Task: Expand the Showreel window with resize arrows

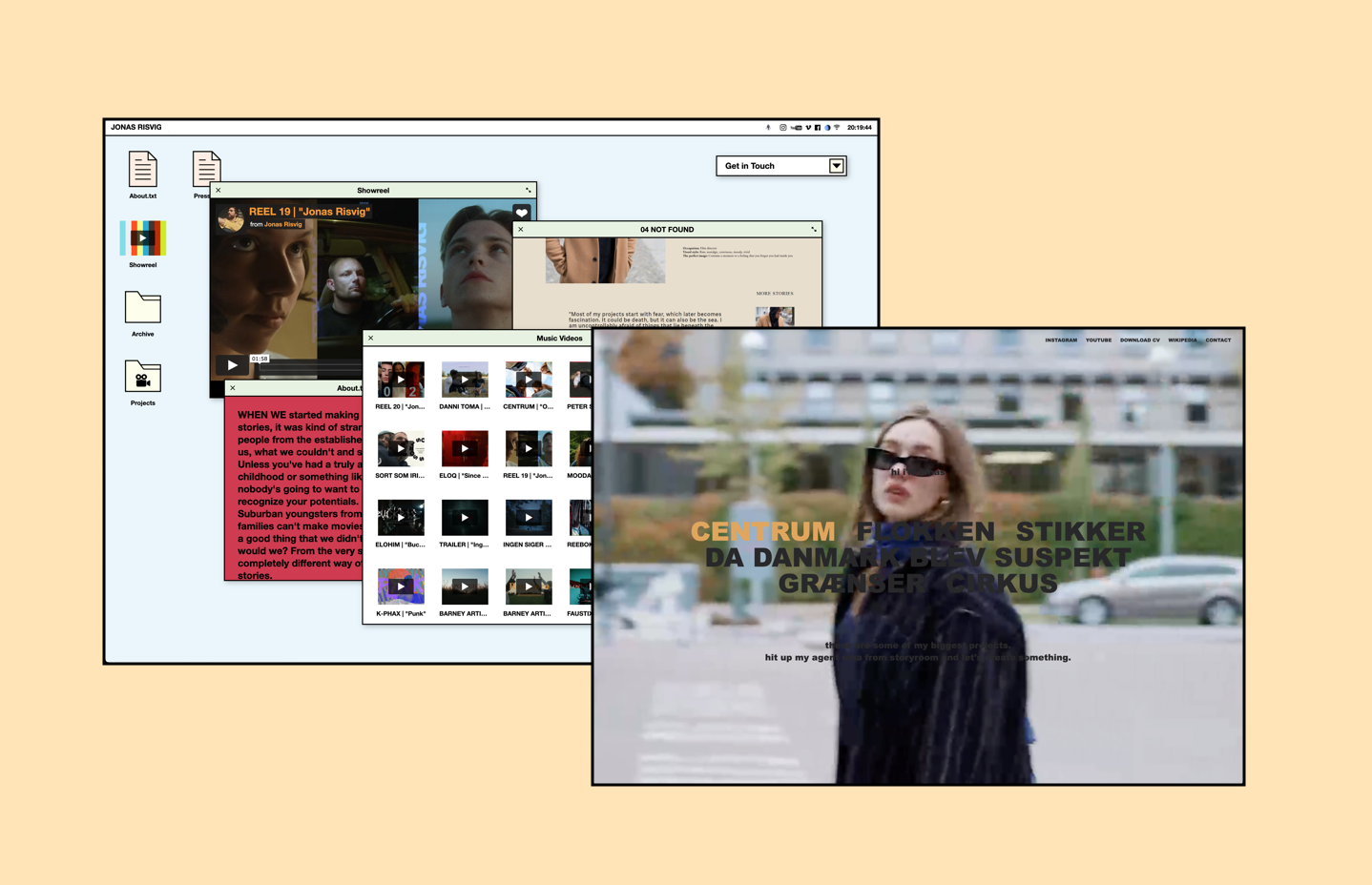Action: pyautogui.click(x=528, y=190)
